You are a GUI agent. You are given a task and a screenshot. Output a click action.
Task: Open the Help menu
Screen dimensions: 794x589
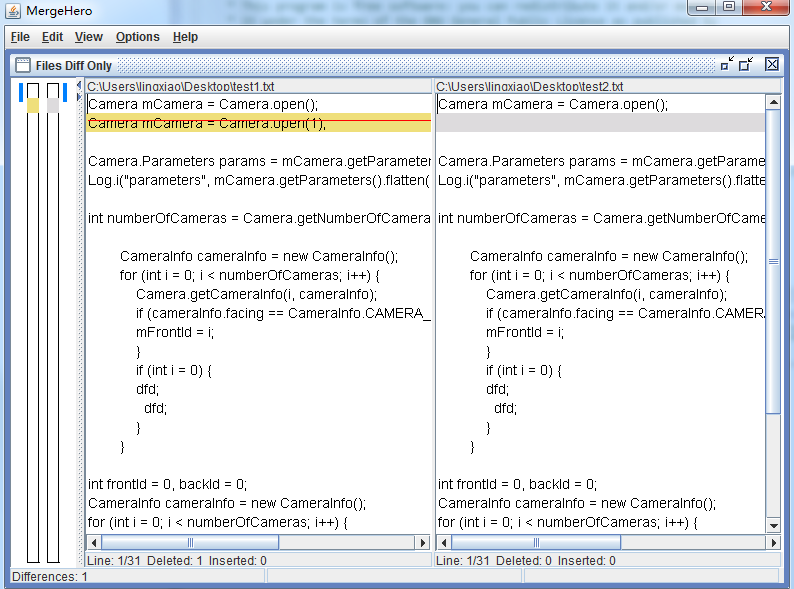click(185, 37)
